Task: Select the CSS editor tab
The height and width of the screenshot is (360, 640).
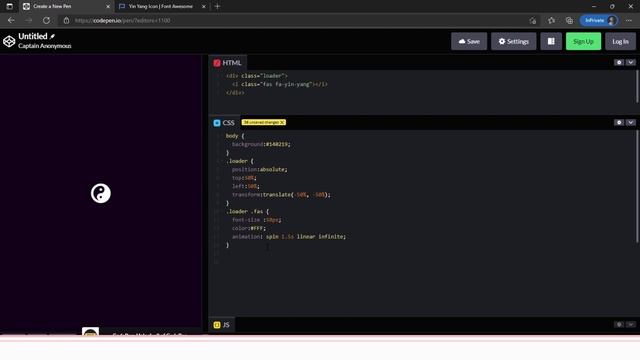Action: point(224,122)
